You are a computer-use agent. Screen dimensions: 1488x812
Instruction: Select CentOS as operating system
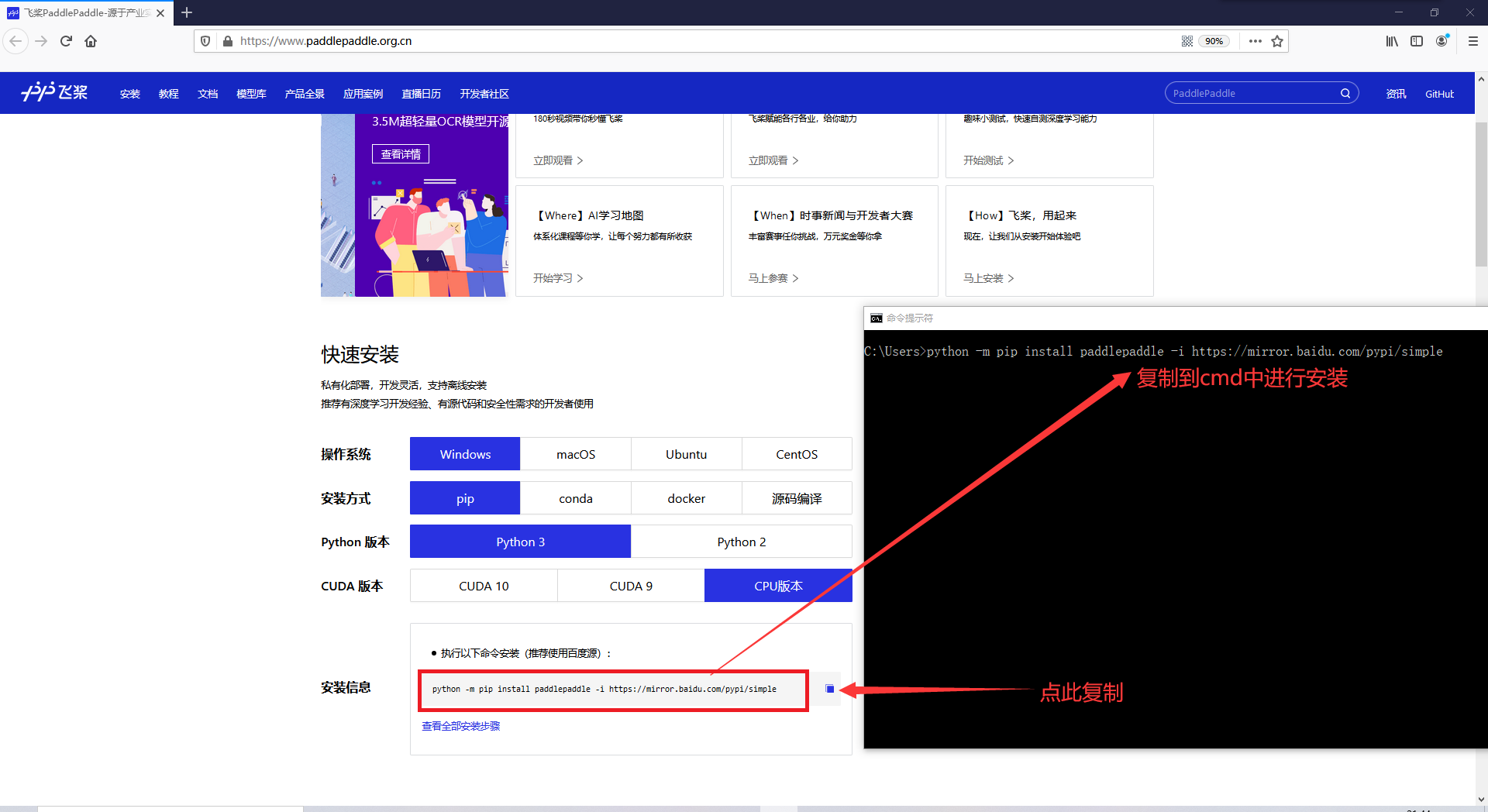(797, 454)
